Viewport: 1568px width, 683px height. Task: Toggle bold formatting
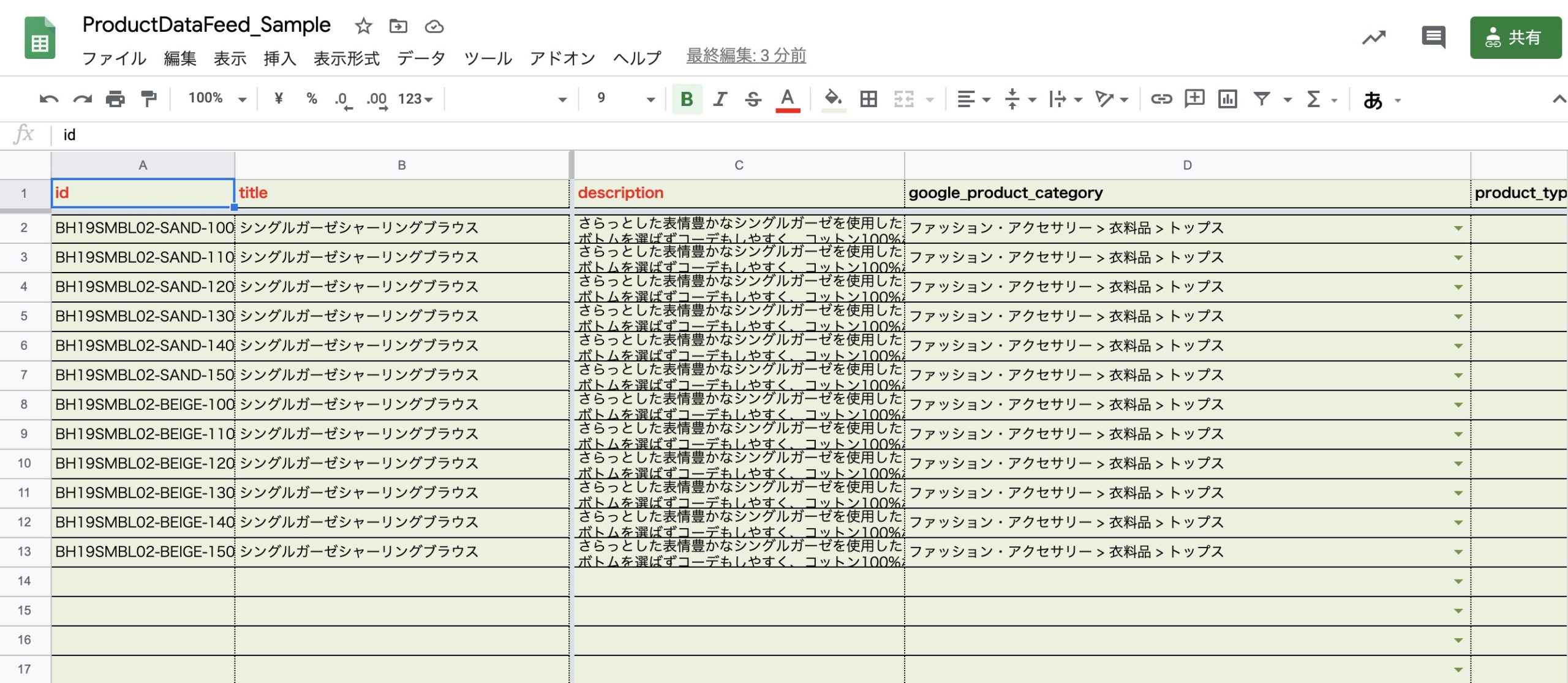[687, 99]
